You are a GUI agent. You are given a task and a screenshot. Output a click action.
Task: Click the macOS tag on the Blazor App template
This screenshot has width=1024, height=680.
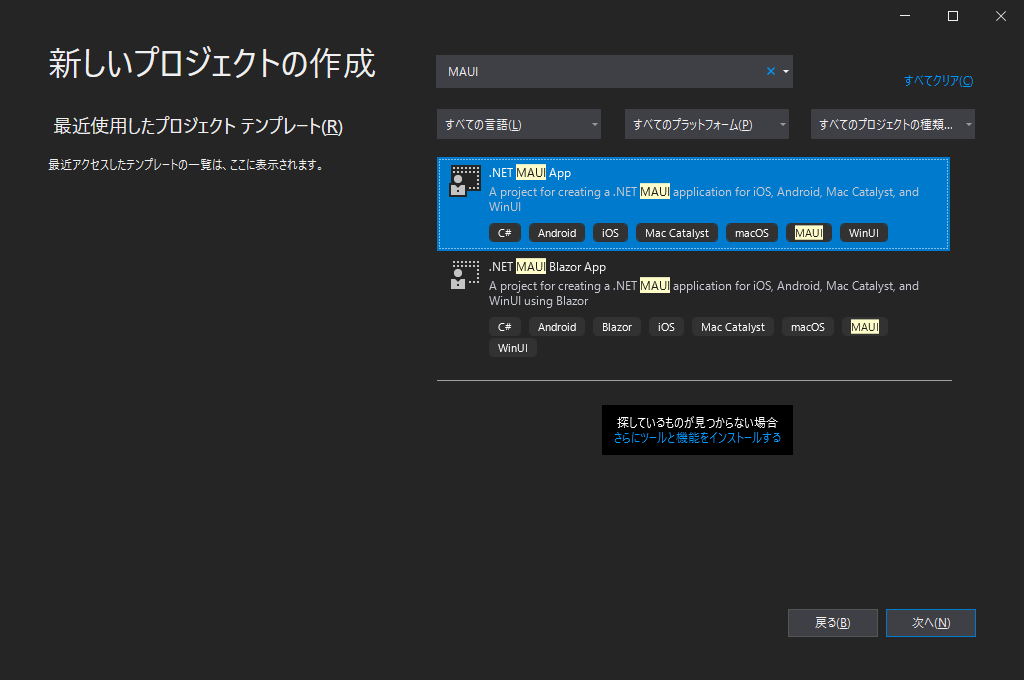pyautogui.click(x=807, y=326)
